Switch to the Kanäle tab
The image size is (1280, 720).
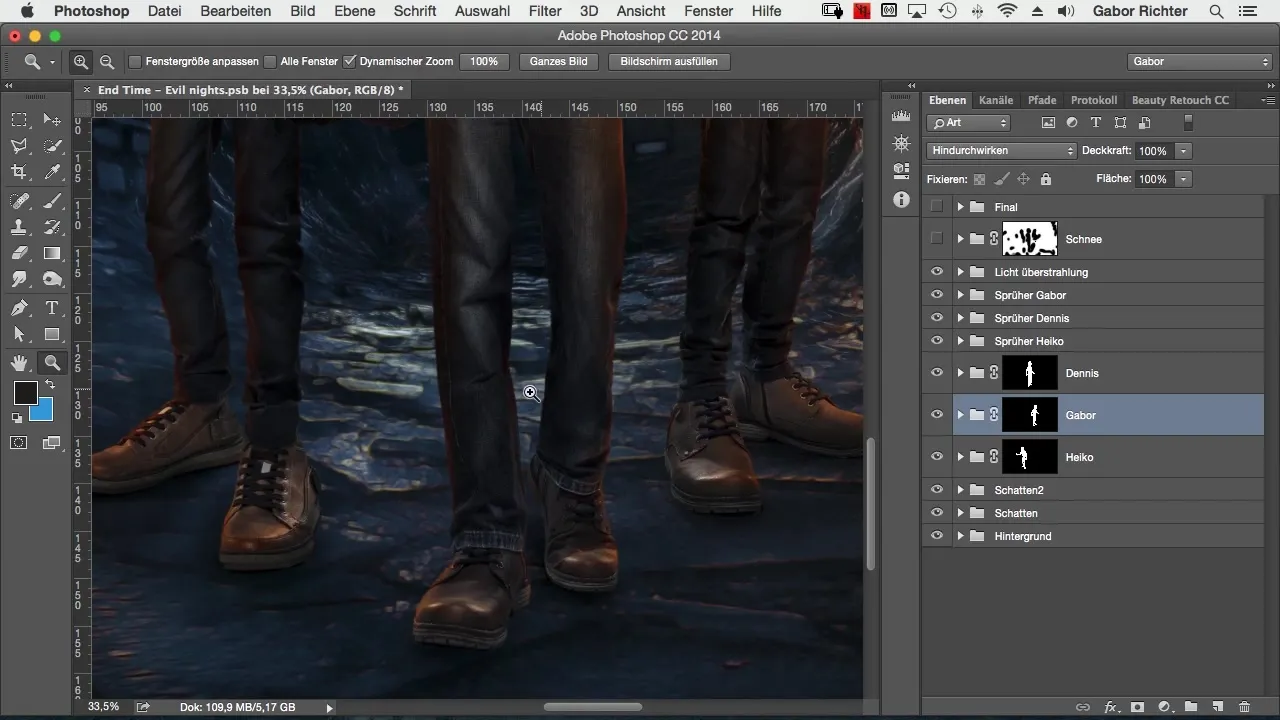coord(996,100)
